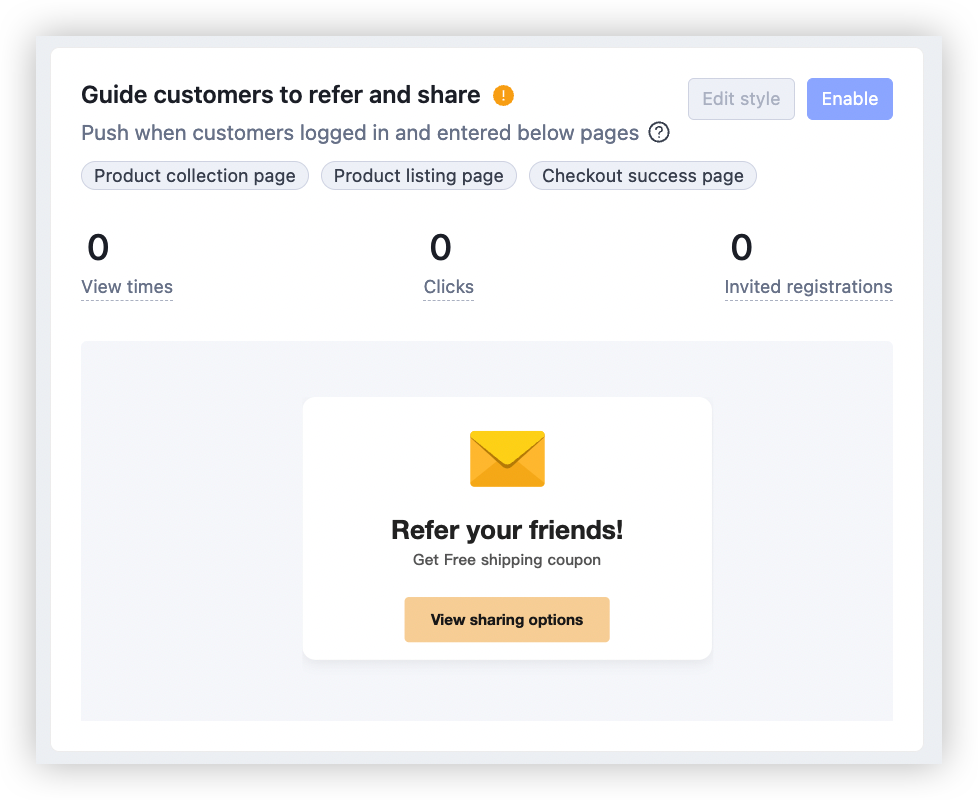978x800 pixels.
Task: Click the orange warning icon beside the heading
Action: 503,94
